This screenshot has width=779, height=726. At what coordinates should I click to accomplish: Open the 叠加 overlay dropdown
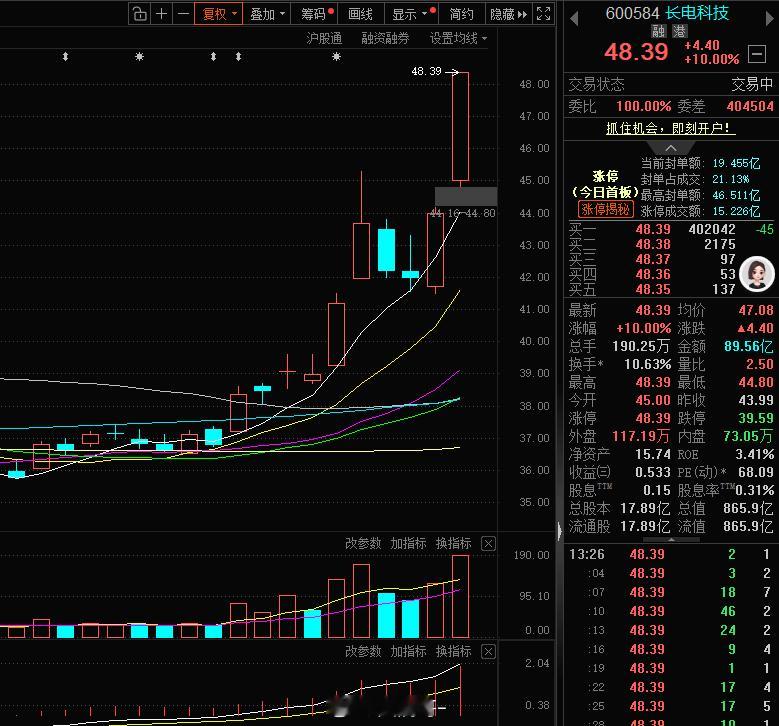point(267,14)
